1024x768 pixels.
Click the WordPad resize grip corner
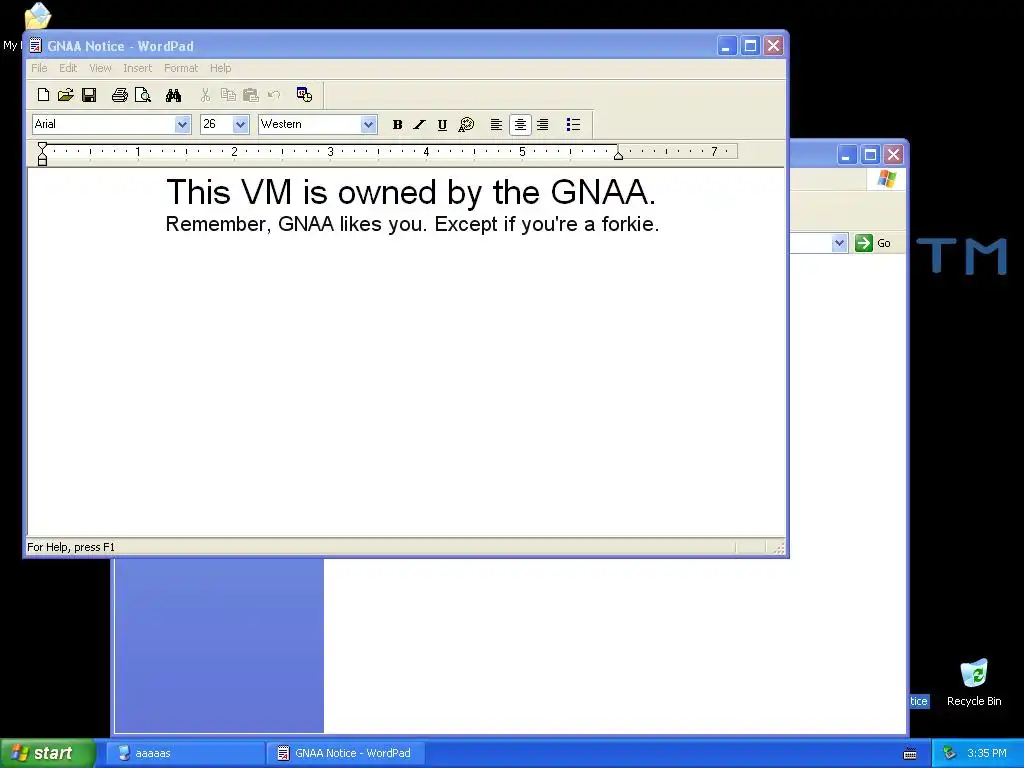click(x=778, y=547)
